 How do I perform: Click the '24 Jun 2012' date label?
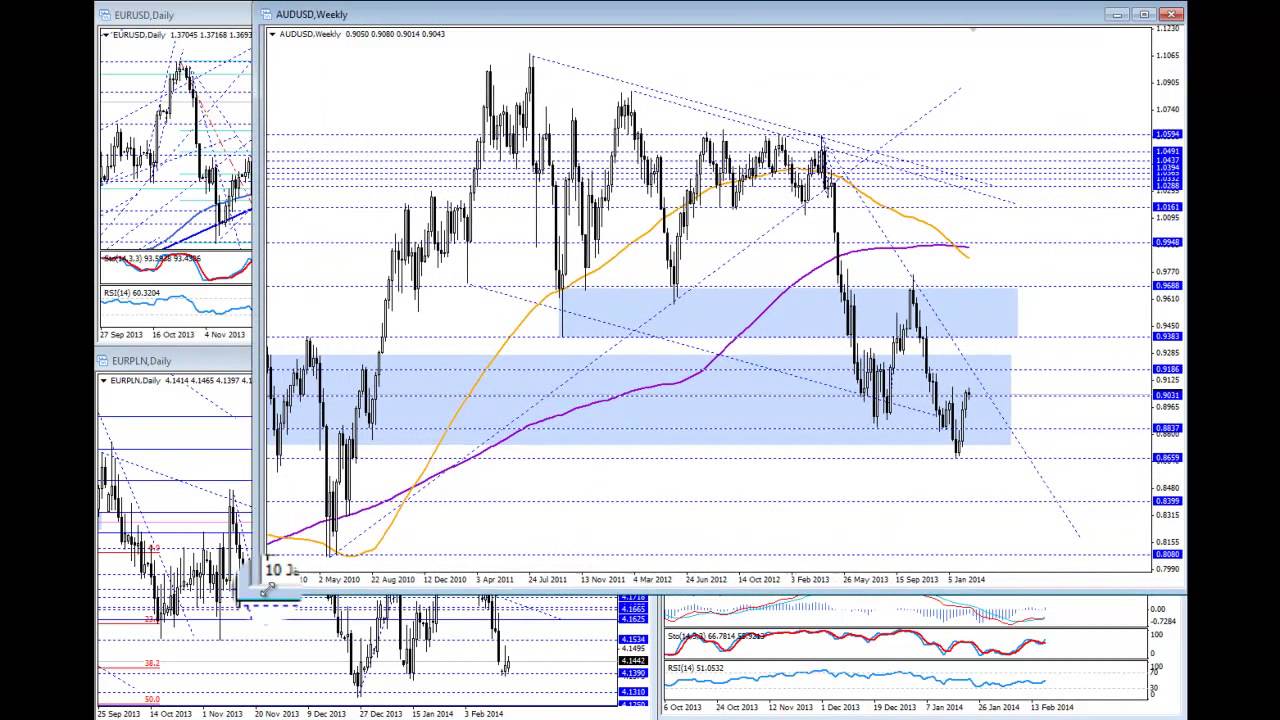pyautogui.click(x=706, y=579)
